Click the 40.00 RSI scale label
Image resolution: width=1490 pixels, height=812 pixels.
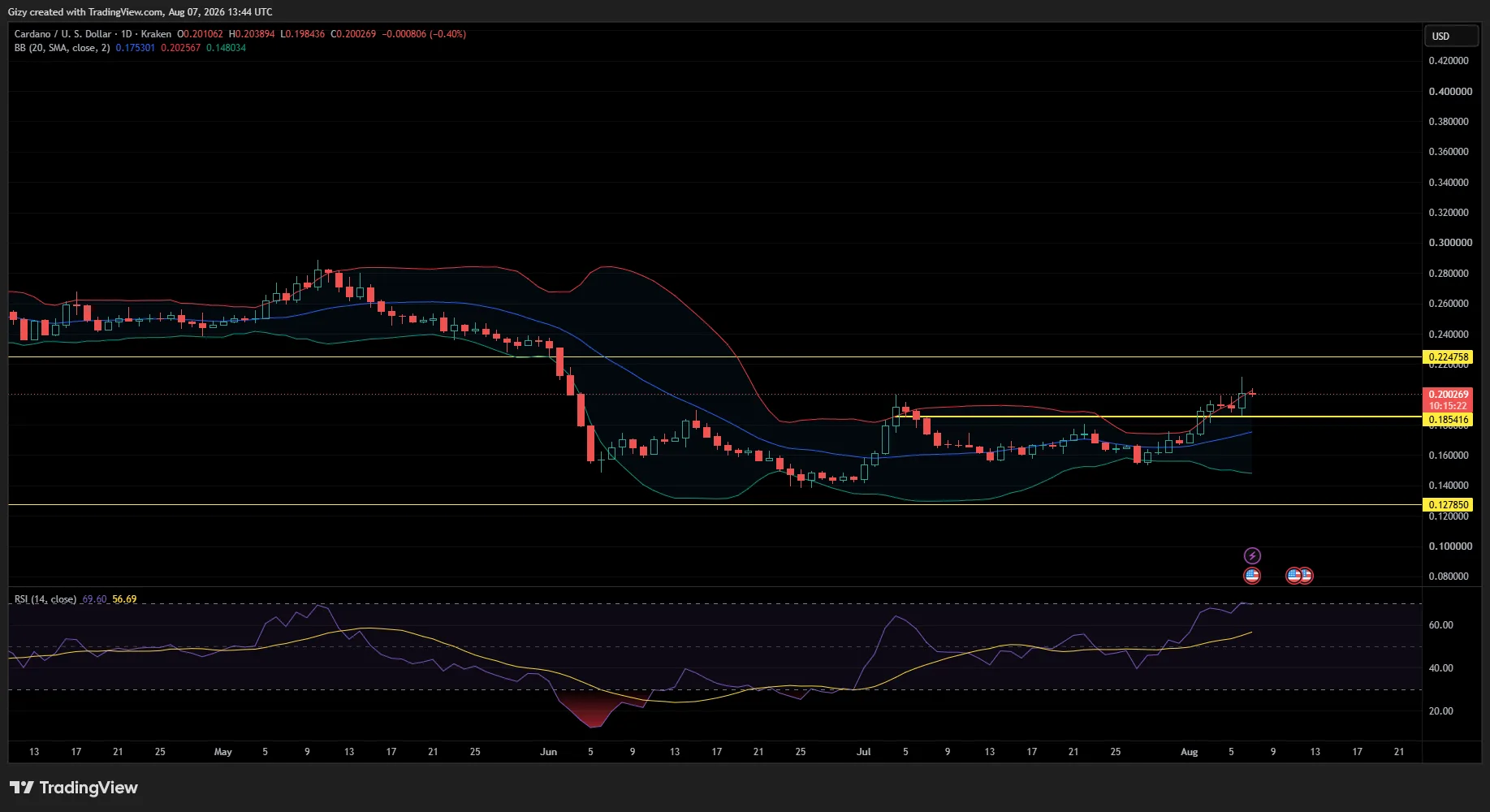[1441, 668]
